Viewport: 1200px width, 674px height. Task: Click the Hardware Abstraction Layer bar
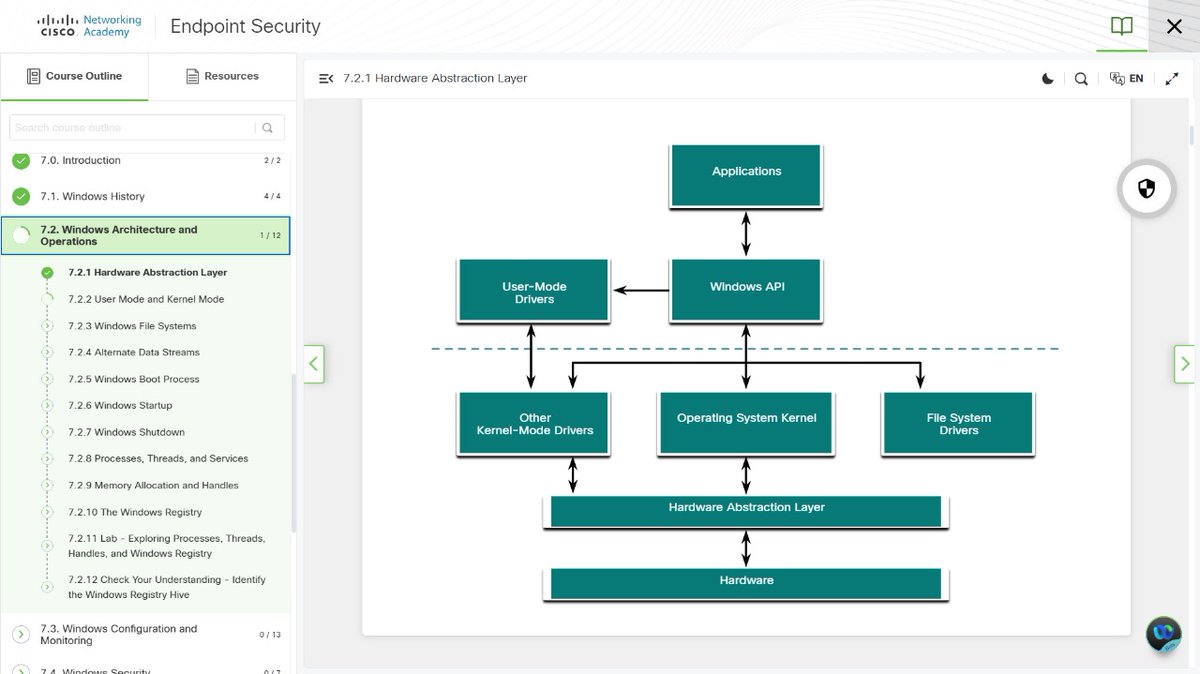746,510
